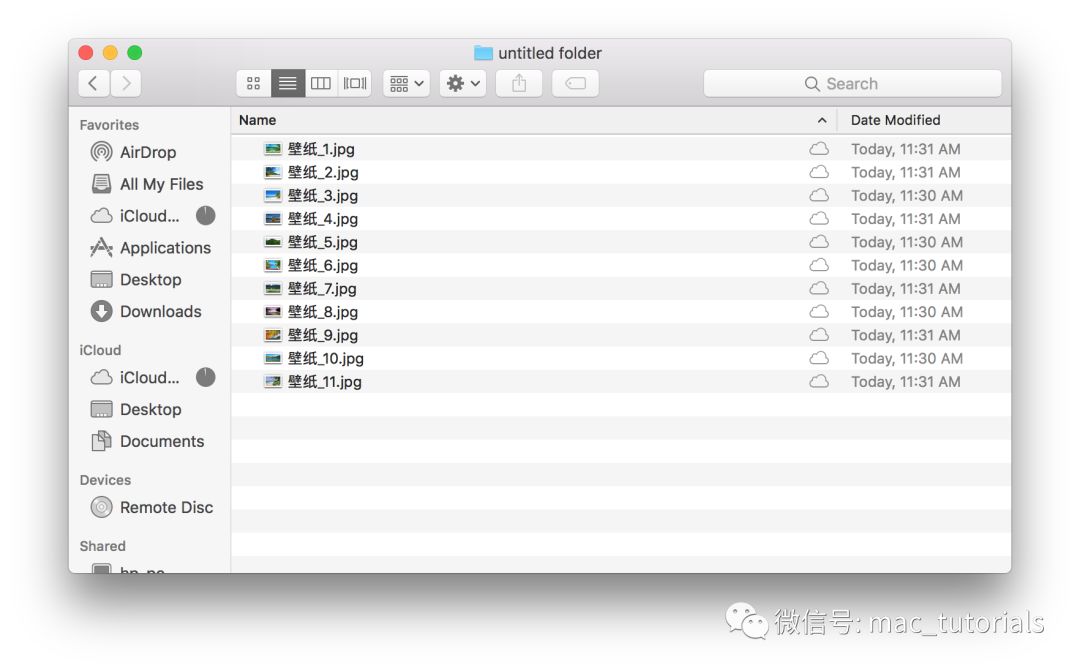1080x671 pixels.
Task: Switch to column view layout
Action: coord(321,84)
